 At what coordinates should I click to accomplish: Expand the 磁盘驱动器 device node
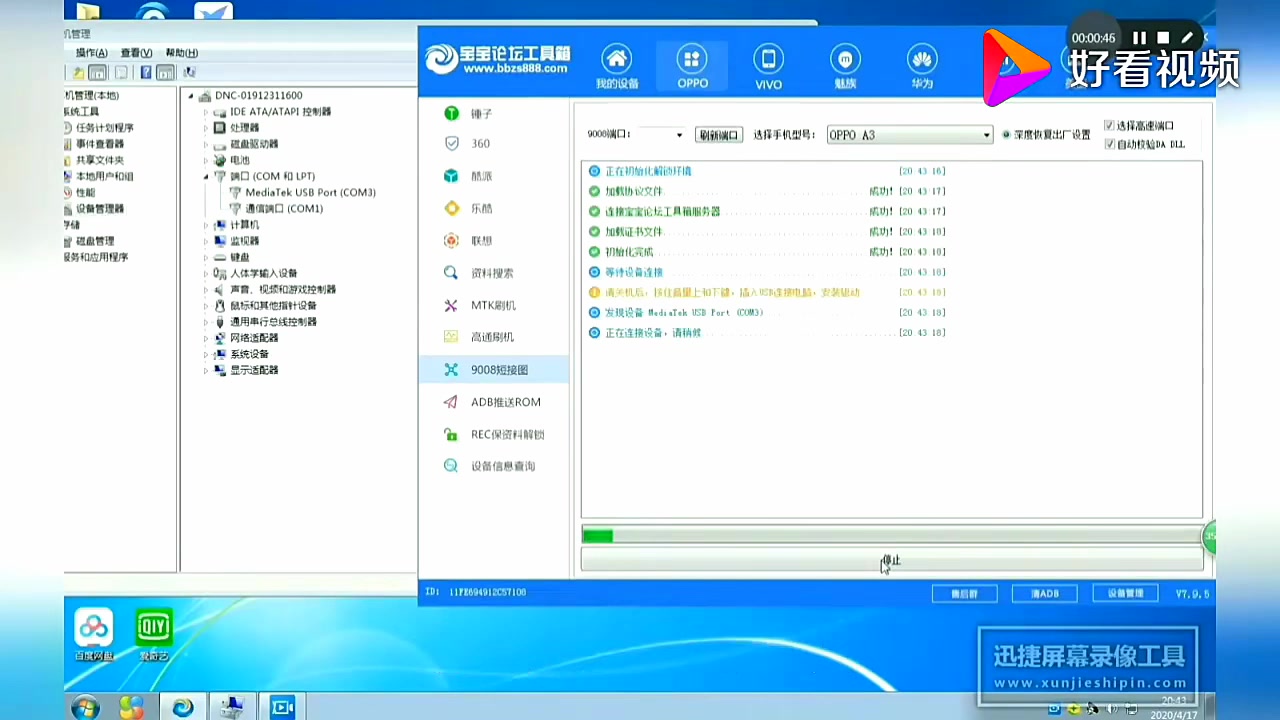(x=206, y=144)
